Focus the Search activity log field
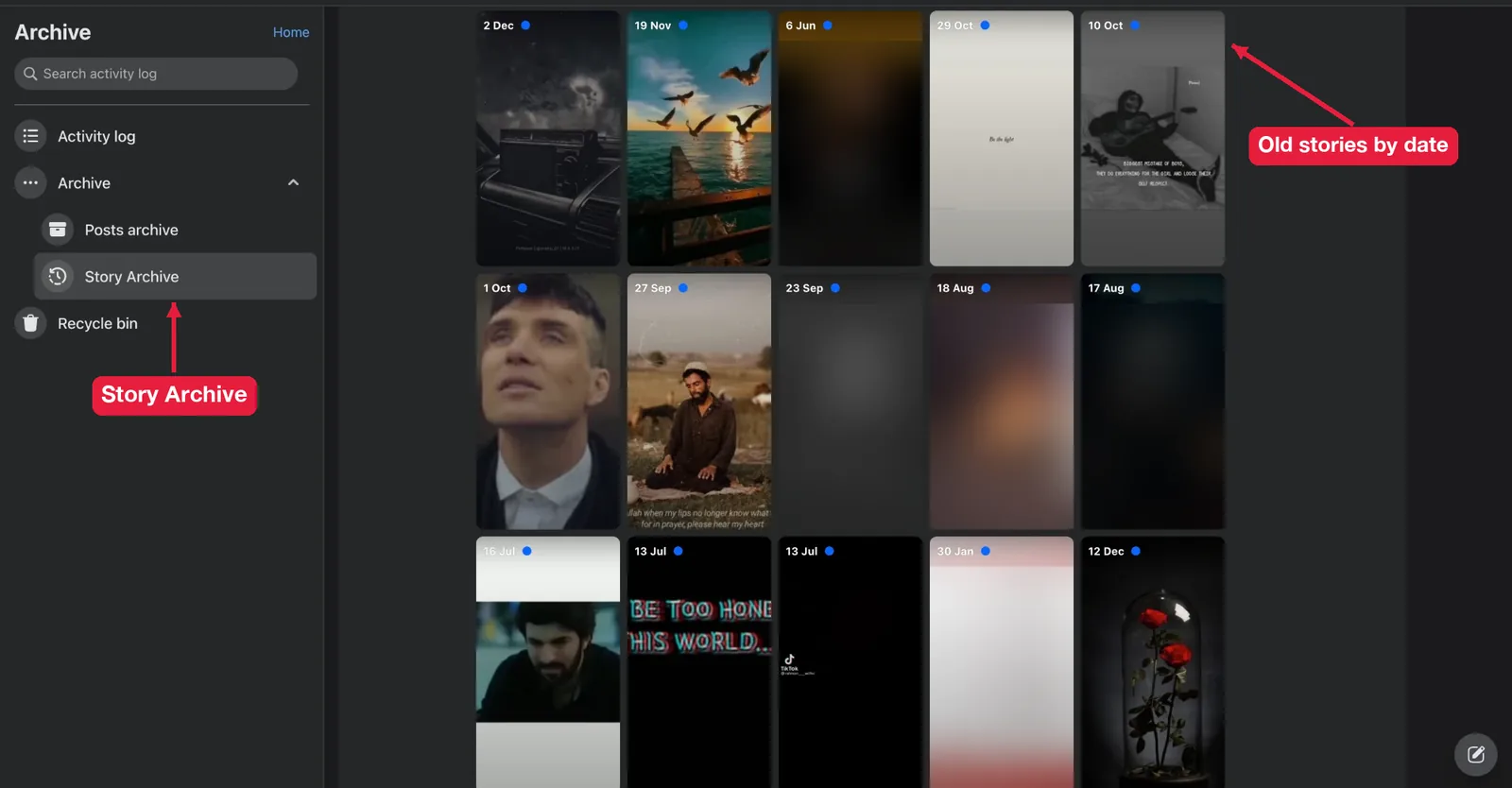Viewport: 1512px width, 788px height. click(156, 74)
